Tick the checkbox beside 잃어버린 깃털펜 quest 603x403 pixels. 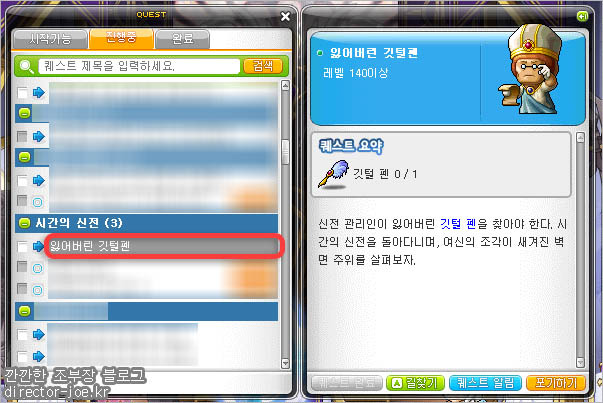coord(22,246)
